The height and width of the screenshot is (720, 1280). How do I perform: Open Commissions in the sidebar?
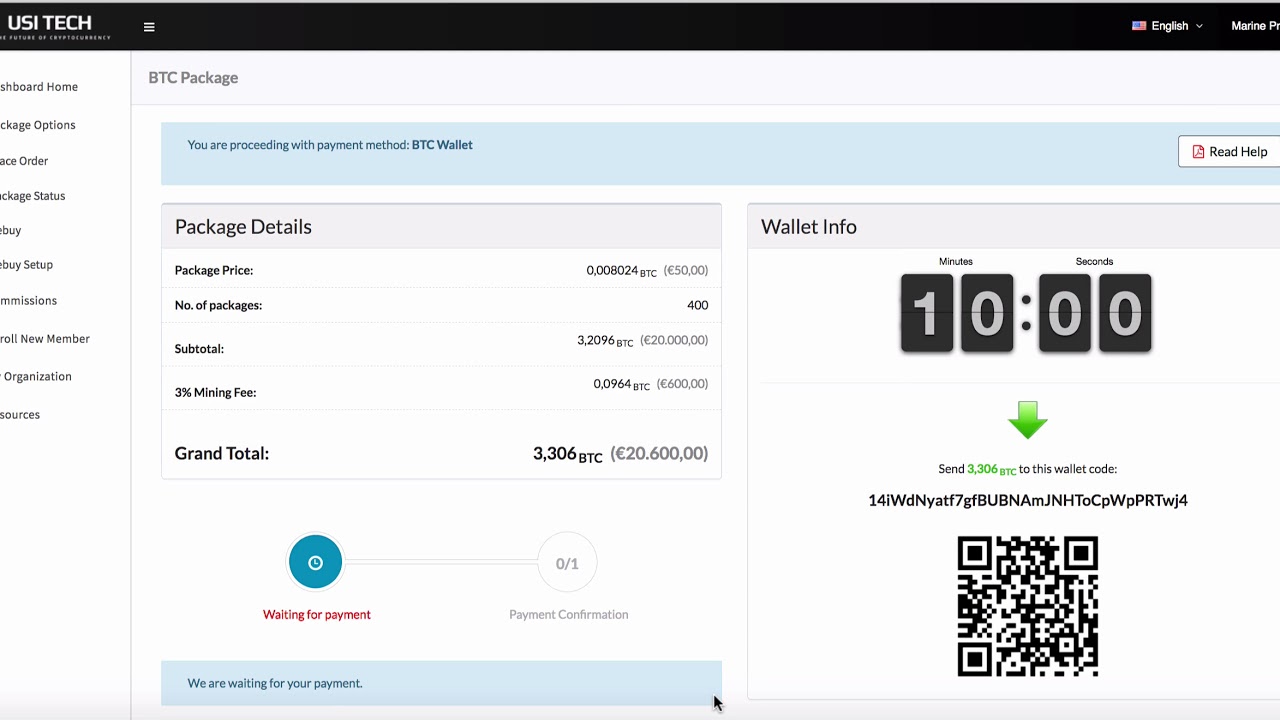(x=29, y=301)
